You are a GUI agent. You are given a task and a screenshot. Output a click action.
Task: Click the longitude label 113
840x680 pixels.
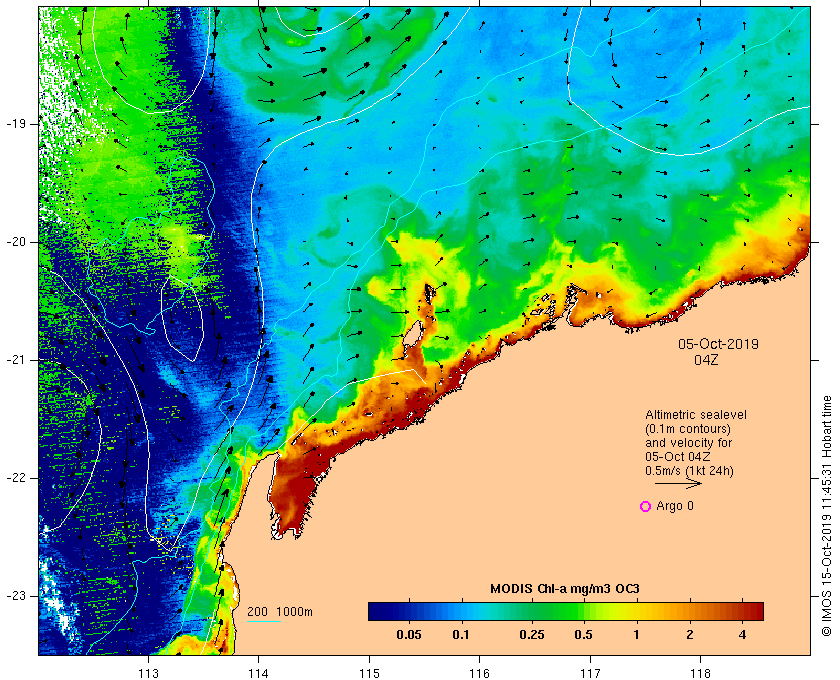[x=148, y=673]
